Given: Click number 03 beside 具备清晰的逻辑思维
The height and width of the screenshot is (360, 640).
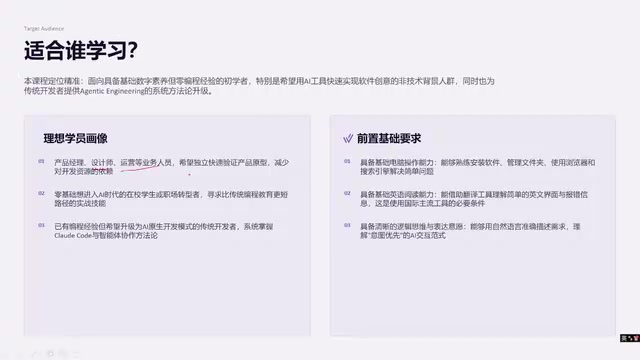Looking at the screenshot, I should (x=347, y=225).
